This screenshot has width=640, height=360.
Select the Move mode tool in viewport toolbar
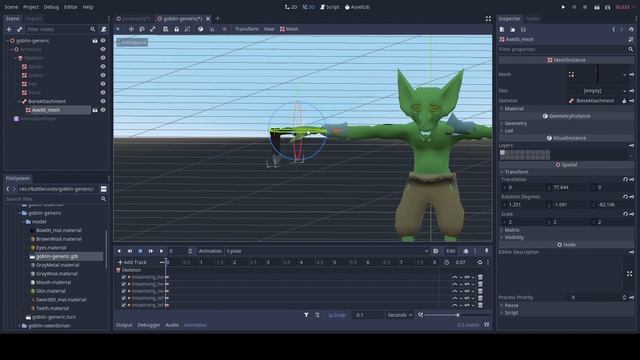point(131,29)
